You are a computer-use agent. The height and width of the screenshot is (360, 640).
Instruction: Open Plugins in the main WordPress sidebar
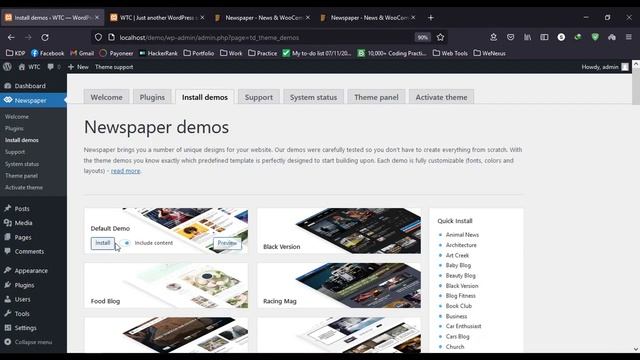[24, 285]
